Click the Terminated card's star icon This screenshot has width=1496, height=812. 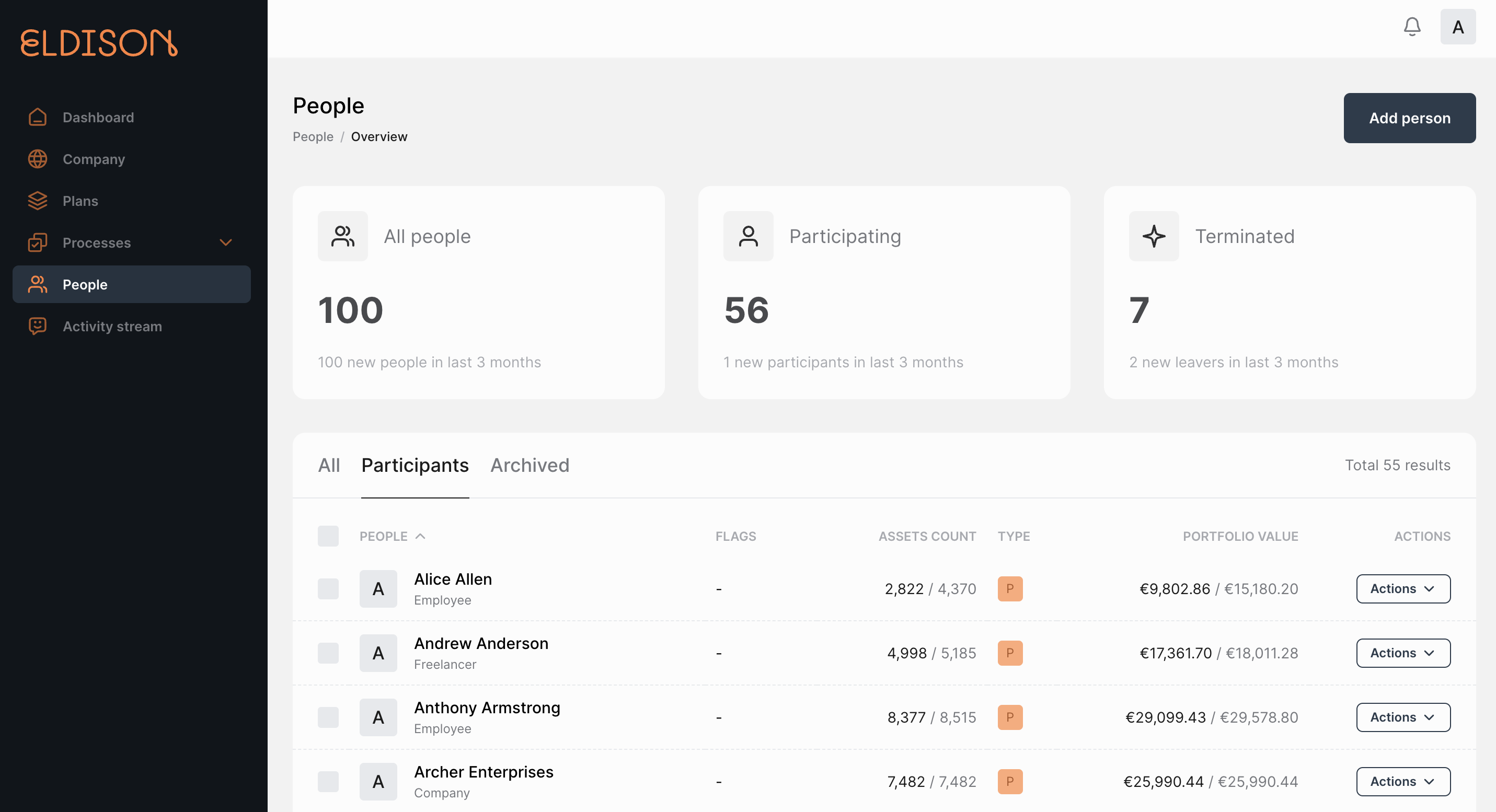coord(1154,236)
